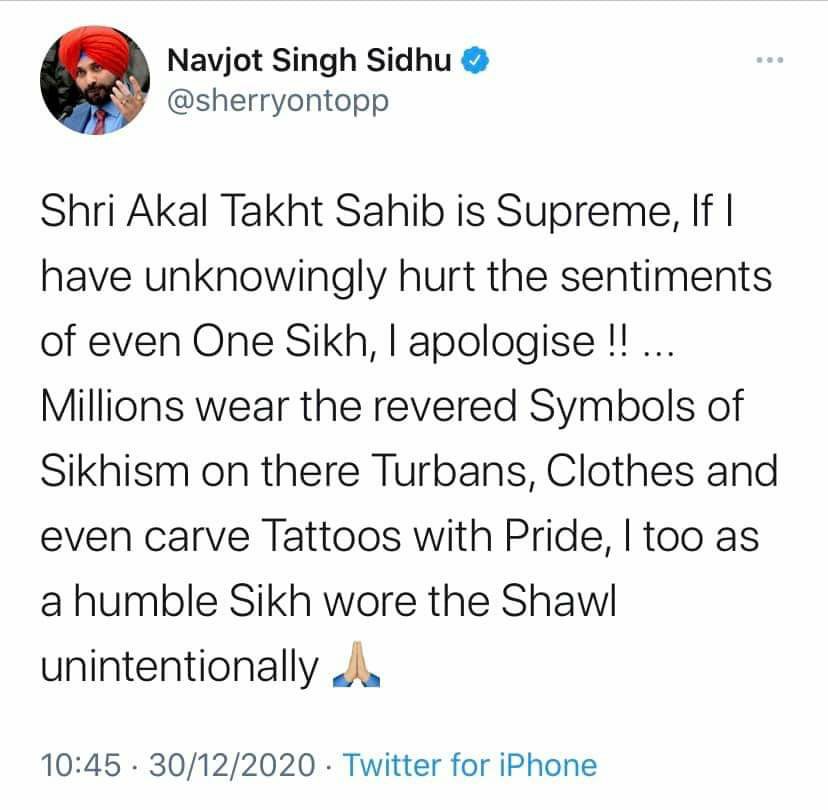Click the word "unintentionally" in the tweet
Screen dimensions: 828x810
coord(177,667)
